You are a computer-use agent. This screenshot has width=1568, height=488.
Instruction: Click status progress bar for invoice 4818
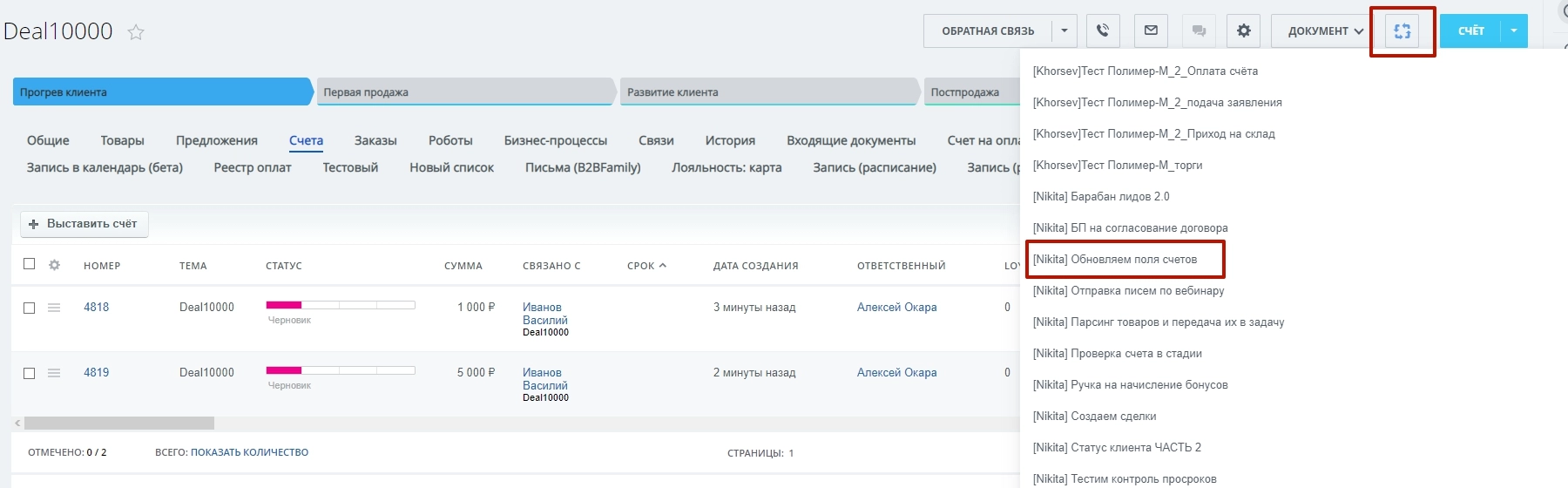click(x=340, y=305)
